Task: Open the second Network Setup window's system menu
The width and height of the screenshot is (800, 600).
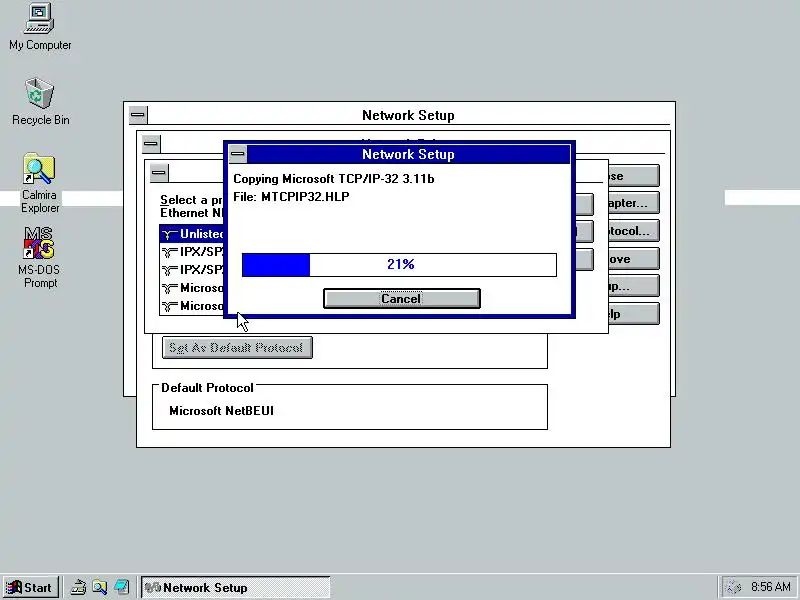Action: point(151,143)
